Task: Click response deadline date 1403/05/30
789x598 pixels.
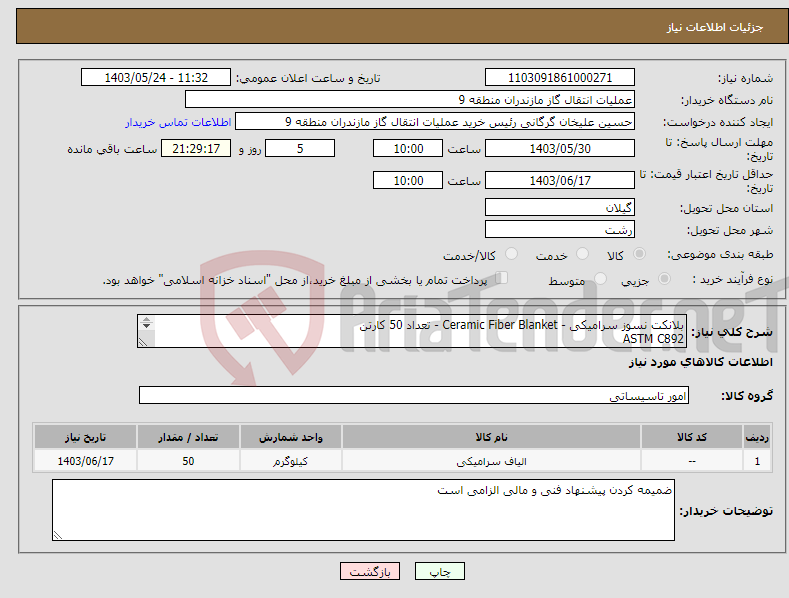Action: click(560, 148)
